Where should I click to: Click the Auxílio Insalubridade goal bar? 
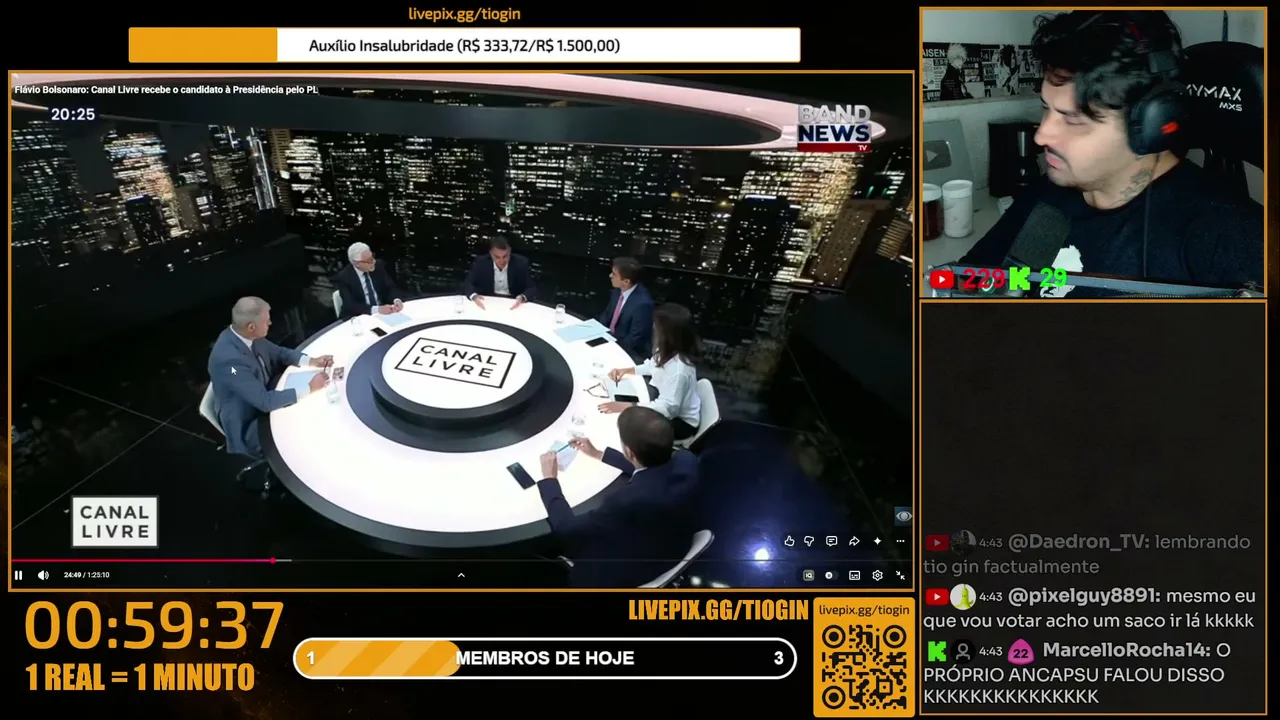464,45
